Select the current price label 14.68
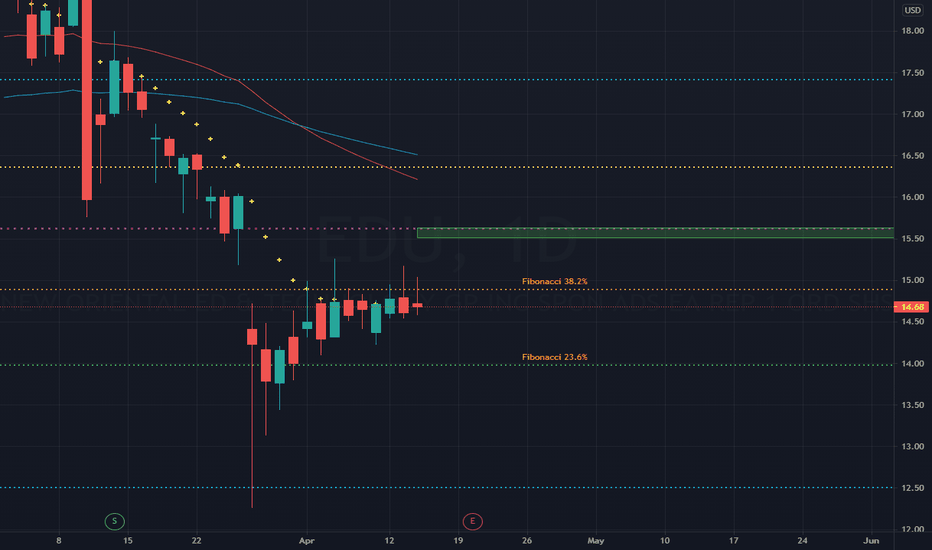Viewport: 932px width, 550px height. coord(912,307)
